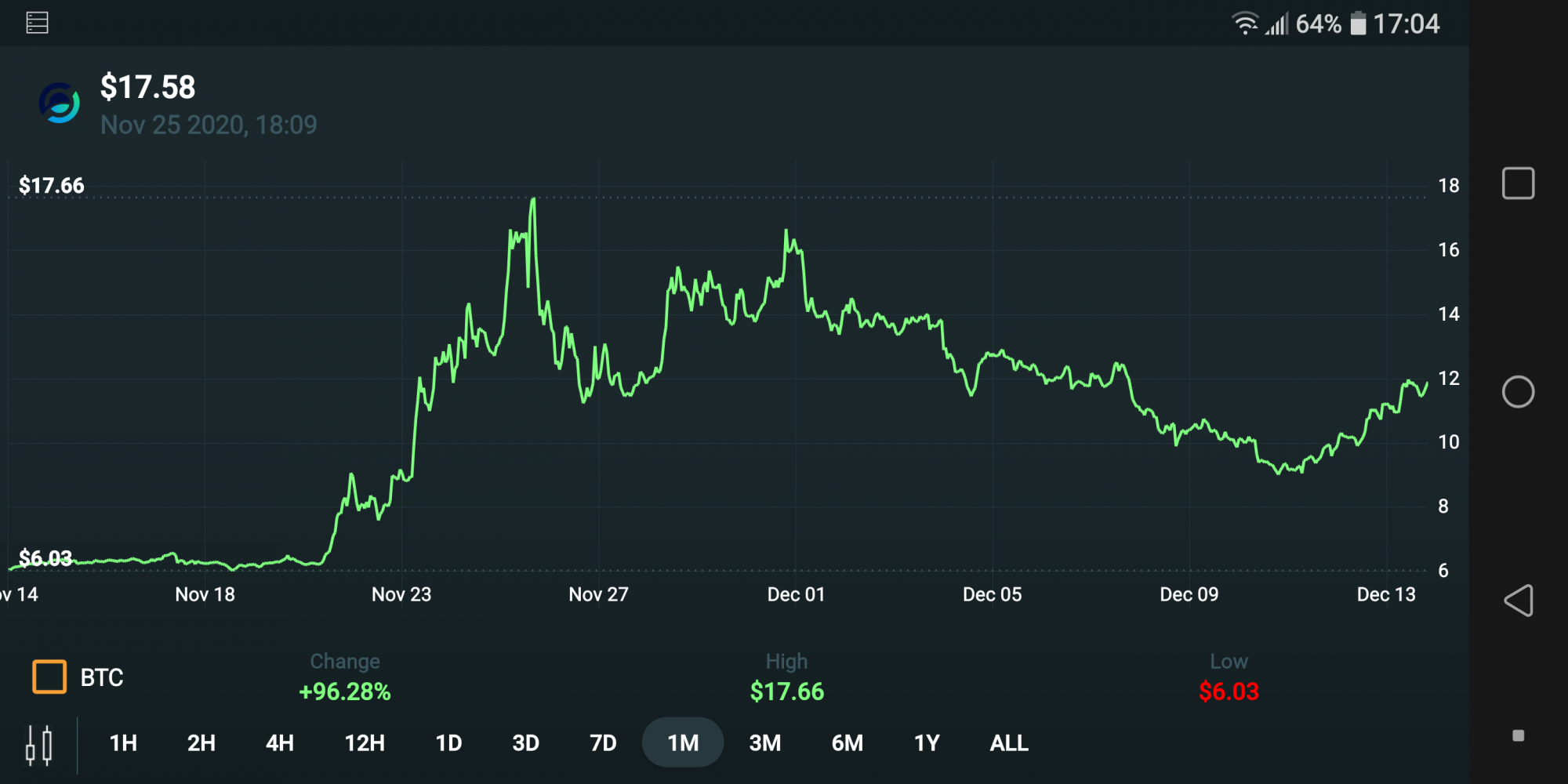Viewport: 1568px width, 784px height.
Task: Show the 1Y time range
Action: (927, 742)
